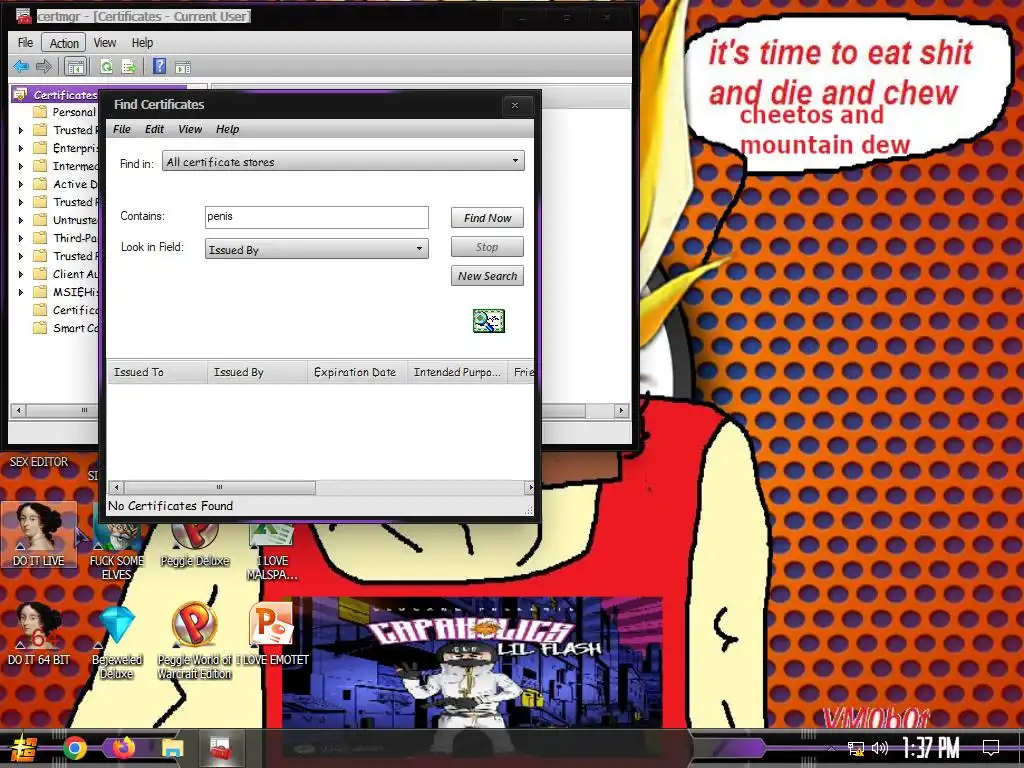Click the 1:37 PM taskbar clock
Viewport: 1024px width, 768px height.
(931, 748)
